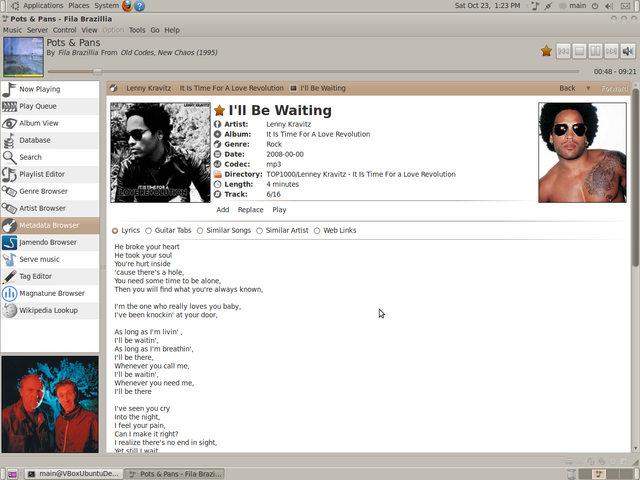Select the Similar Songs radio button
The width and height of the screenshot is (640, 480).
(x=200, y=231)
